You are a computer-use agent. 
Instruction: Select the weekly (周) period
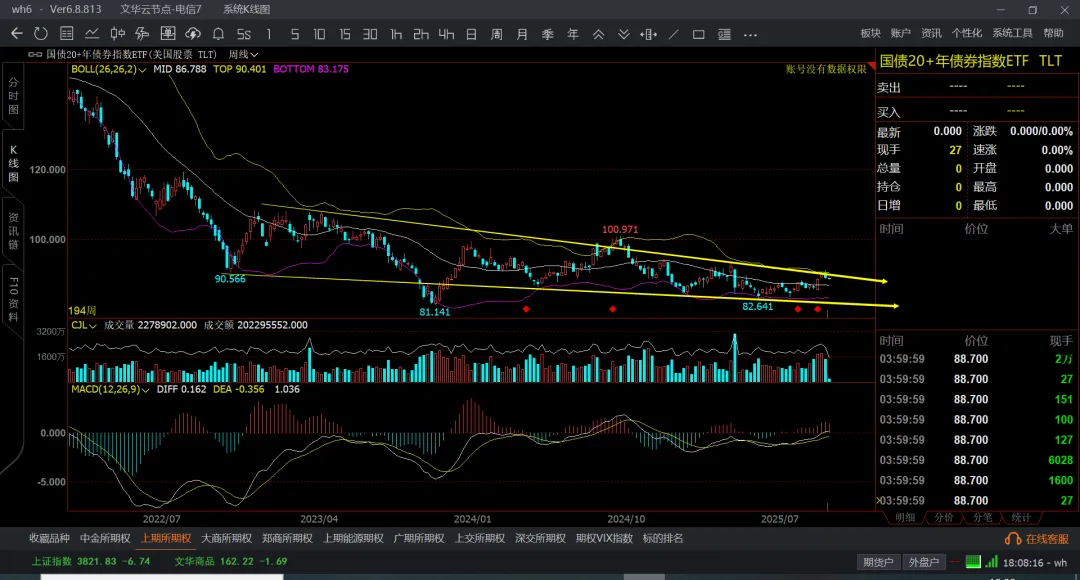point(497,34)
